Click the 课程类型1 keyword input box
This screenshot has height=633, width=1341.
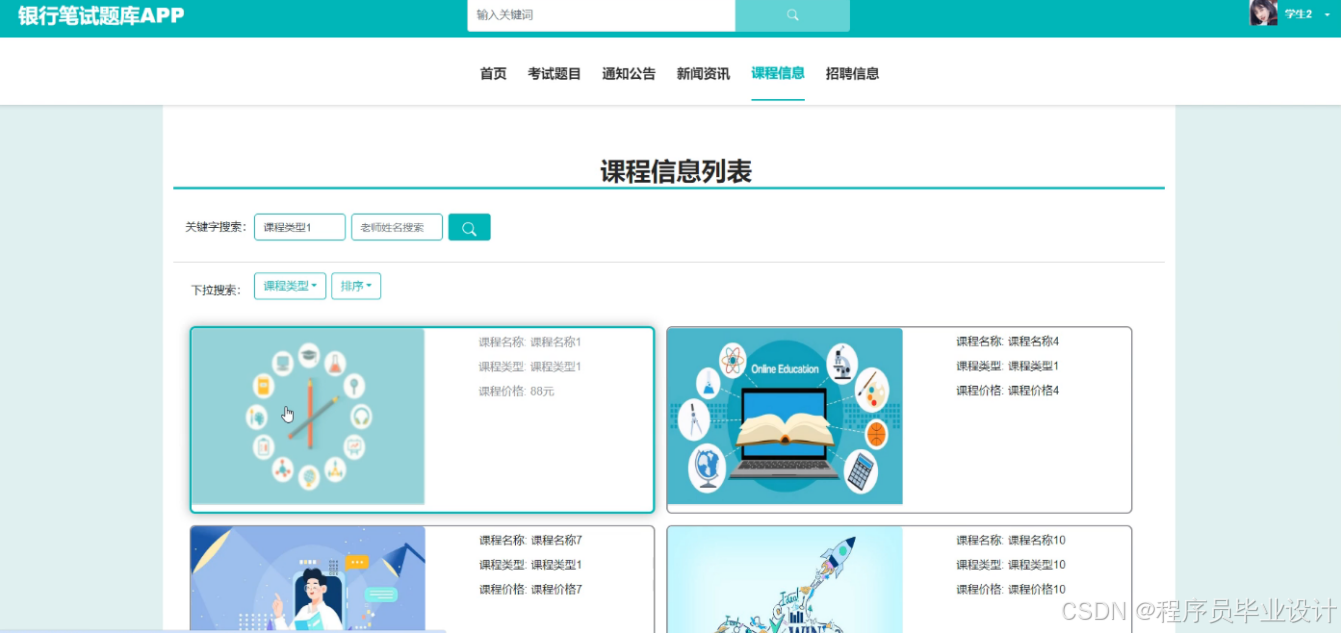(x=299, y=227)
